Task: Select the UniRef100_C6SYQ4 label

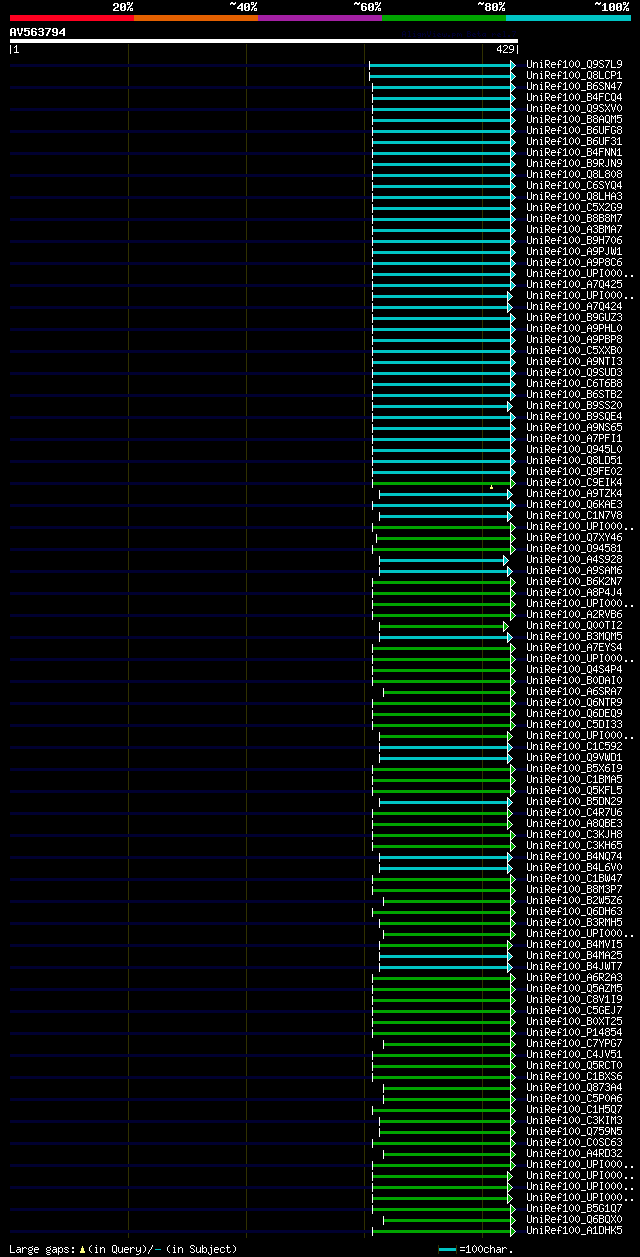Action: [574, 185]
